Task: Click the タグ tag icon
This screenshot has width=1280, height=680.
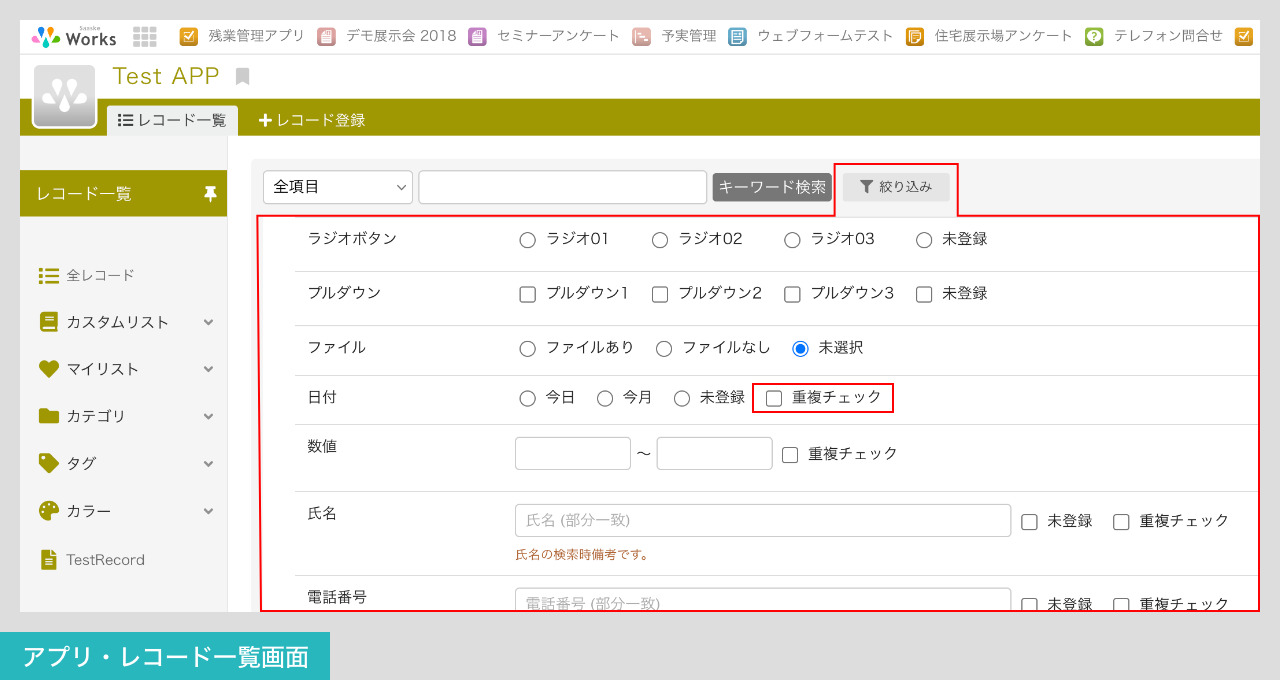Action: pyautogui.click(x=48, y=463)
